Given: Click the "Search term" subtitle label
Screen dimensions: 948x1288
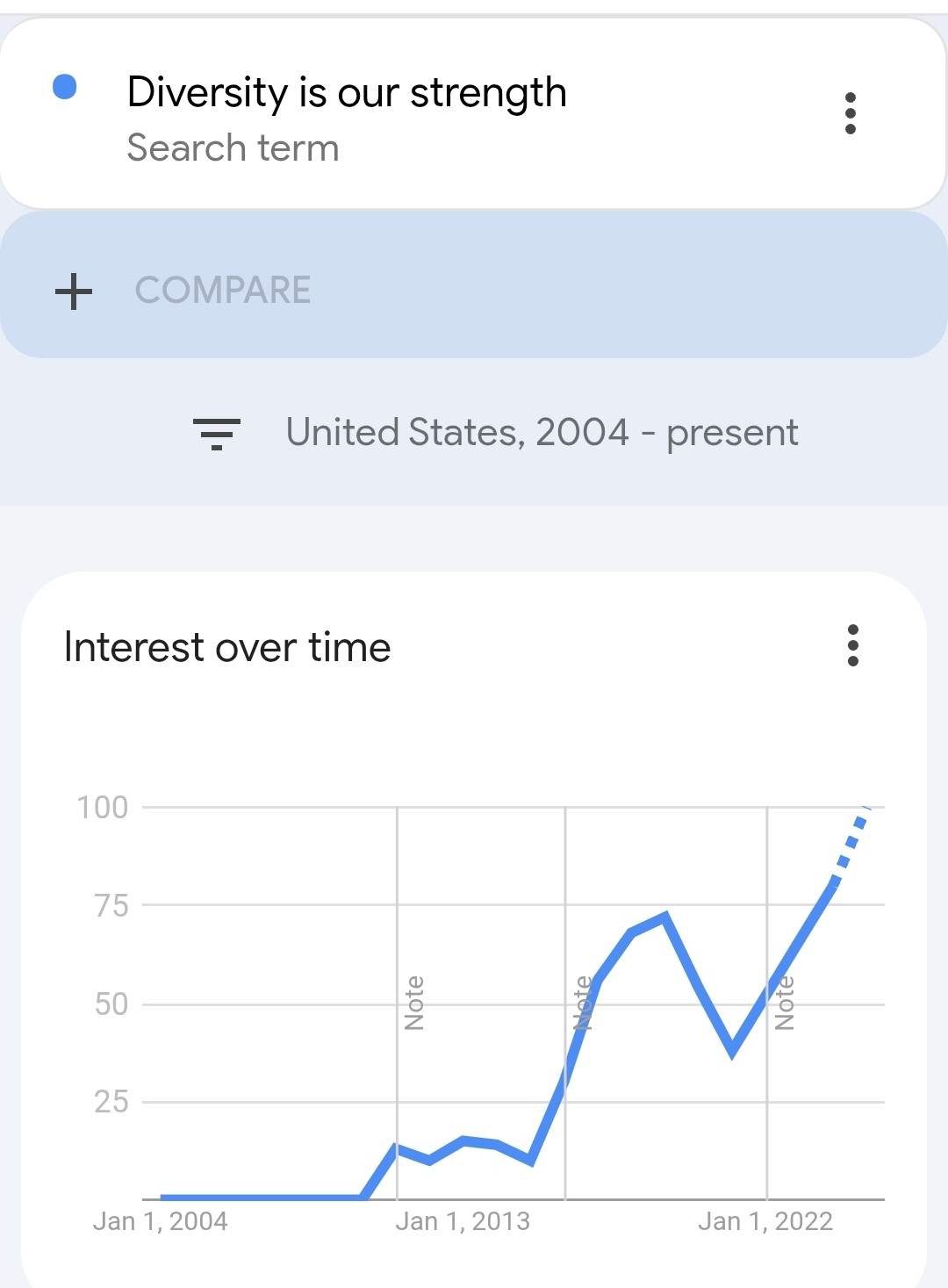Looking at the screenshot, I should pyautogui.click(x=233, y=148).
